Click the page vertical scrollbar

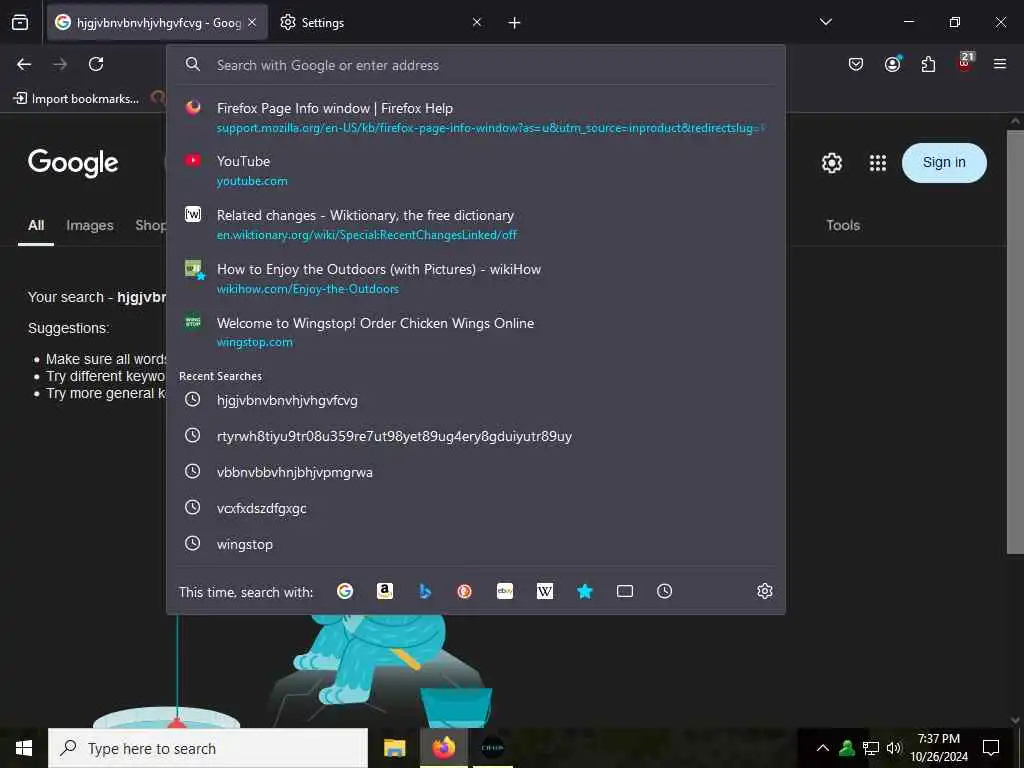pyautogui.click(x=1015, y=342)
